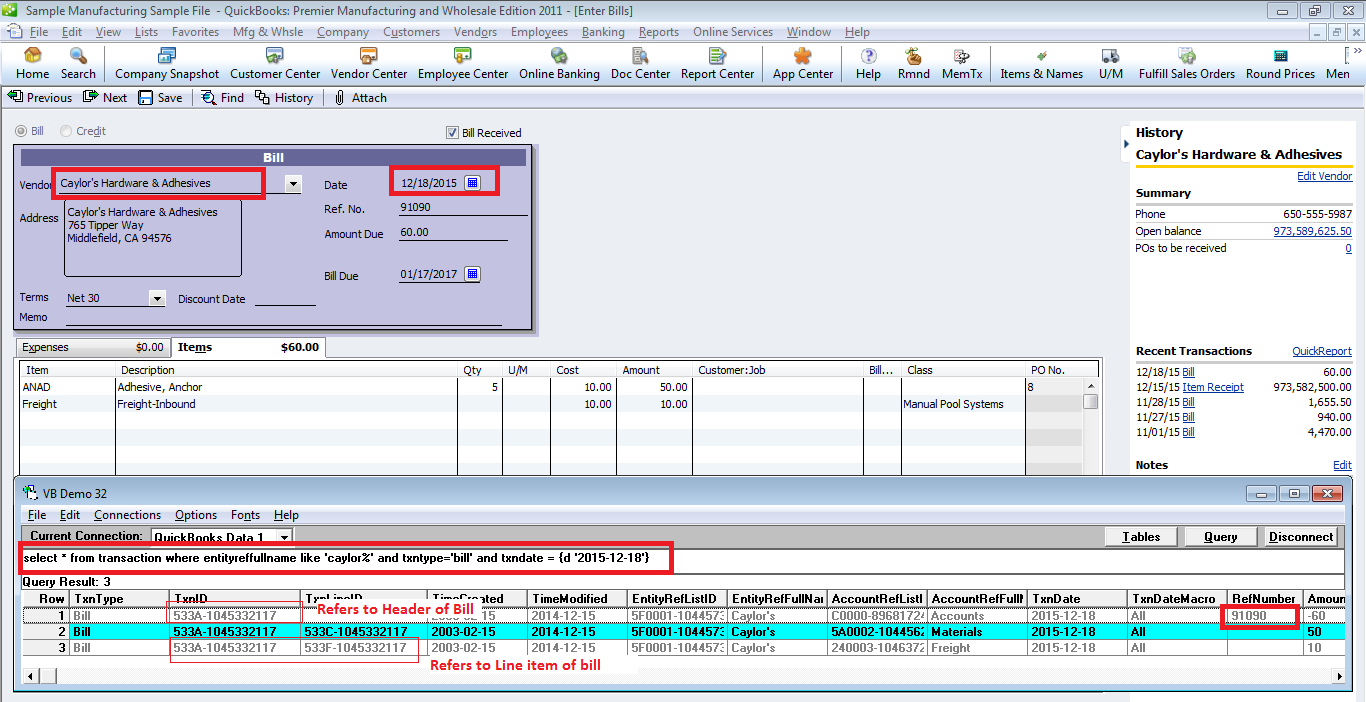Open the Customer Center
Screen dimensions: 1366x702
point(275,64)
